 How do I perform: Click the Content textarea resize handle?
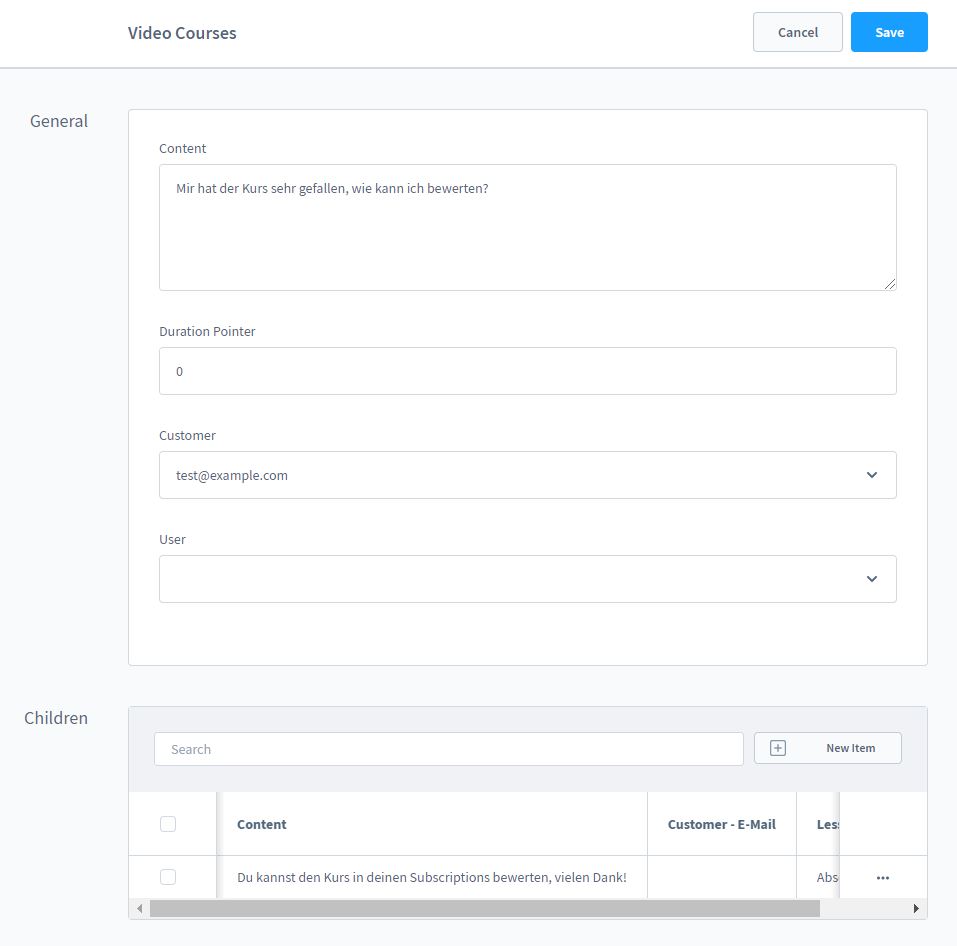[x=890, y=284]
